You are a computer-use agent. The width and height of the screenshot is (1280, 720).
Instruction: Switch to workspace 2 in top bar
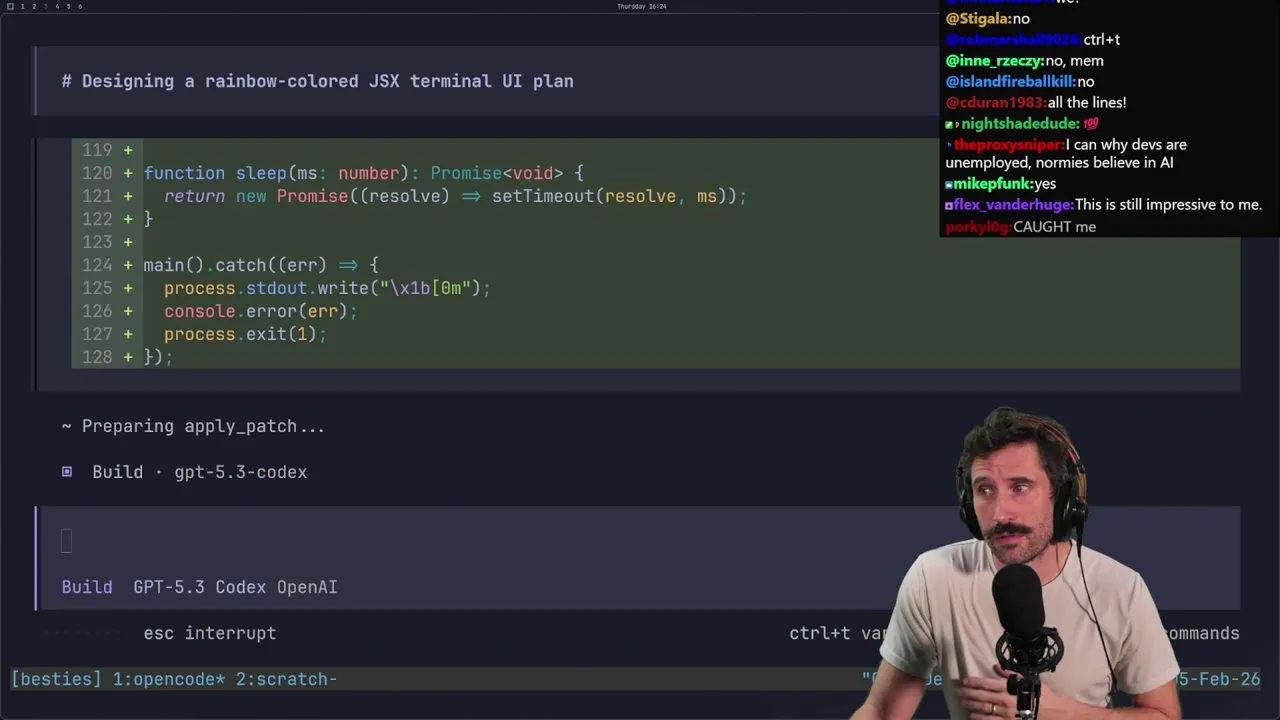click(x=33, y=6)
